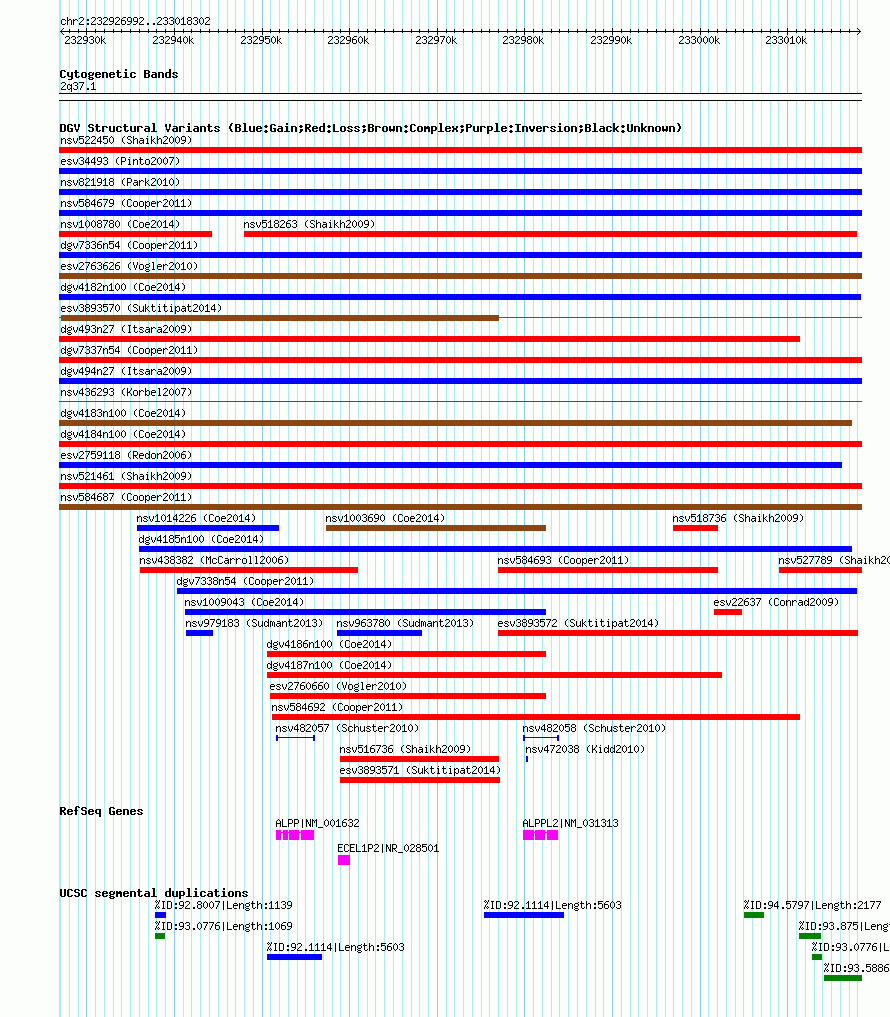Open the dgv7338n54 (Cooper2011) label
The image size is (890, 1017).
click(x=245, y=581)
